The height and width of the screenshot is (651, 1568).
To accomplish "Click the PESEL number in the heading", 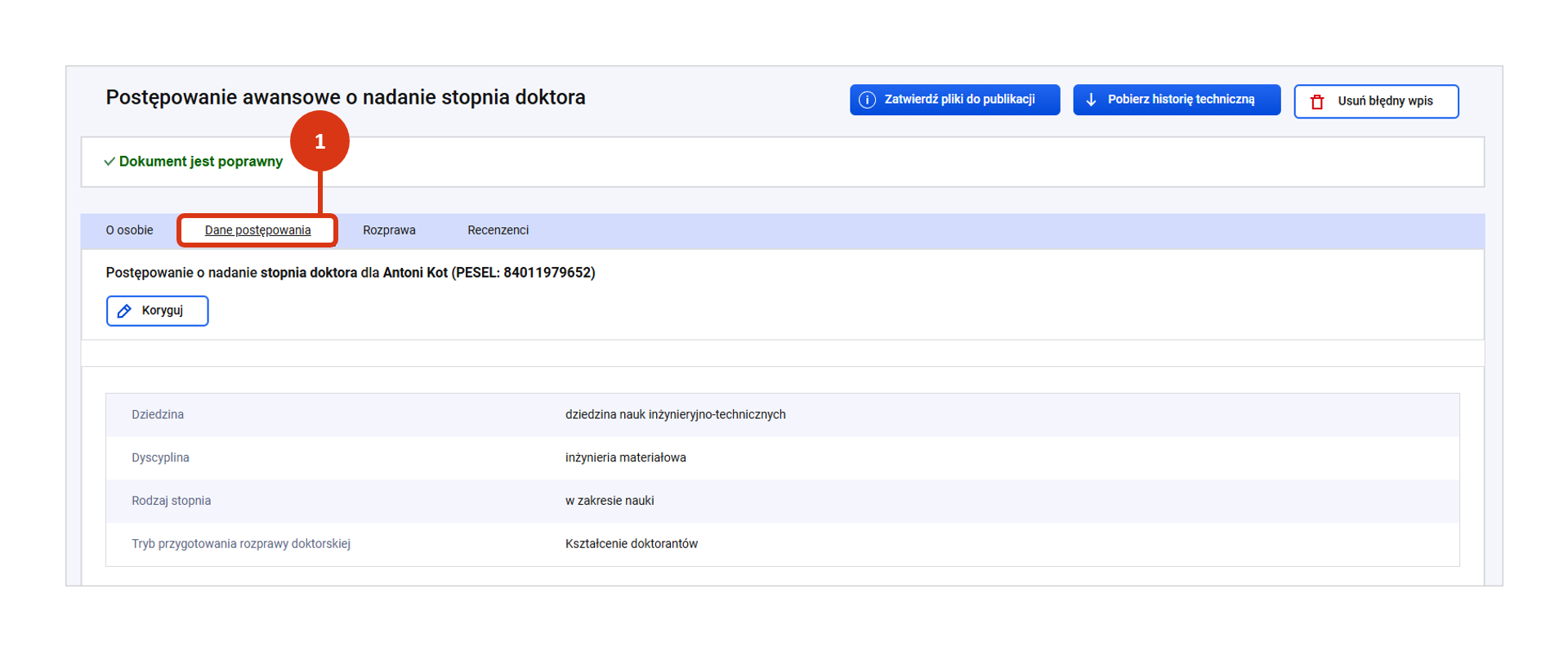I will click(548, 273).
